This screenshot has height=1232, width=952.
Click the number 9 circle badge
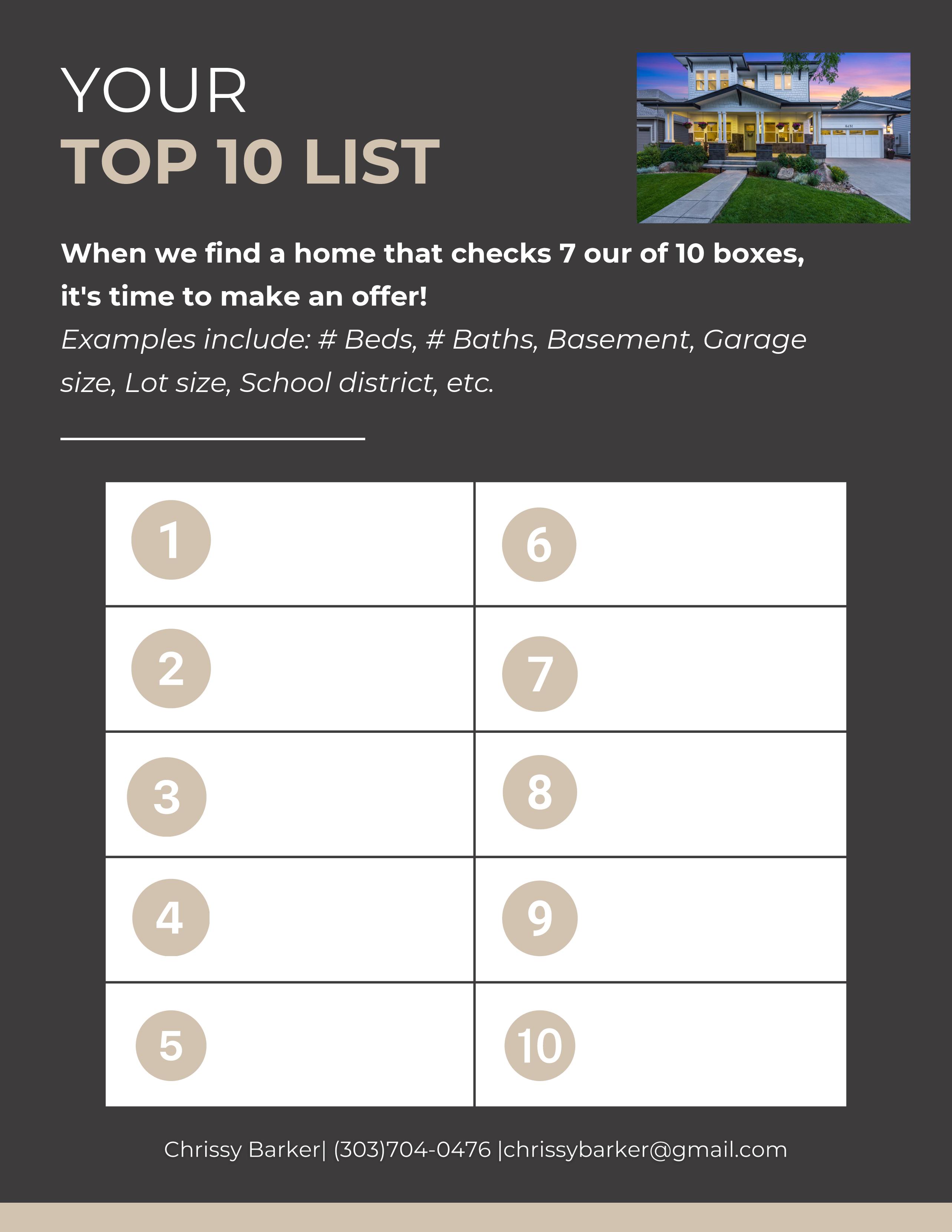click(540, 918)
